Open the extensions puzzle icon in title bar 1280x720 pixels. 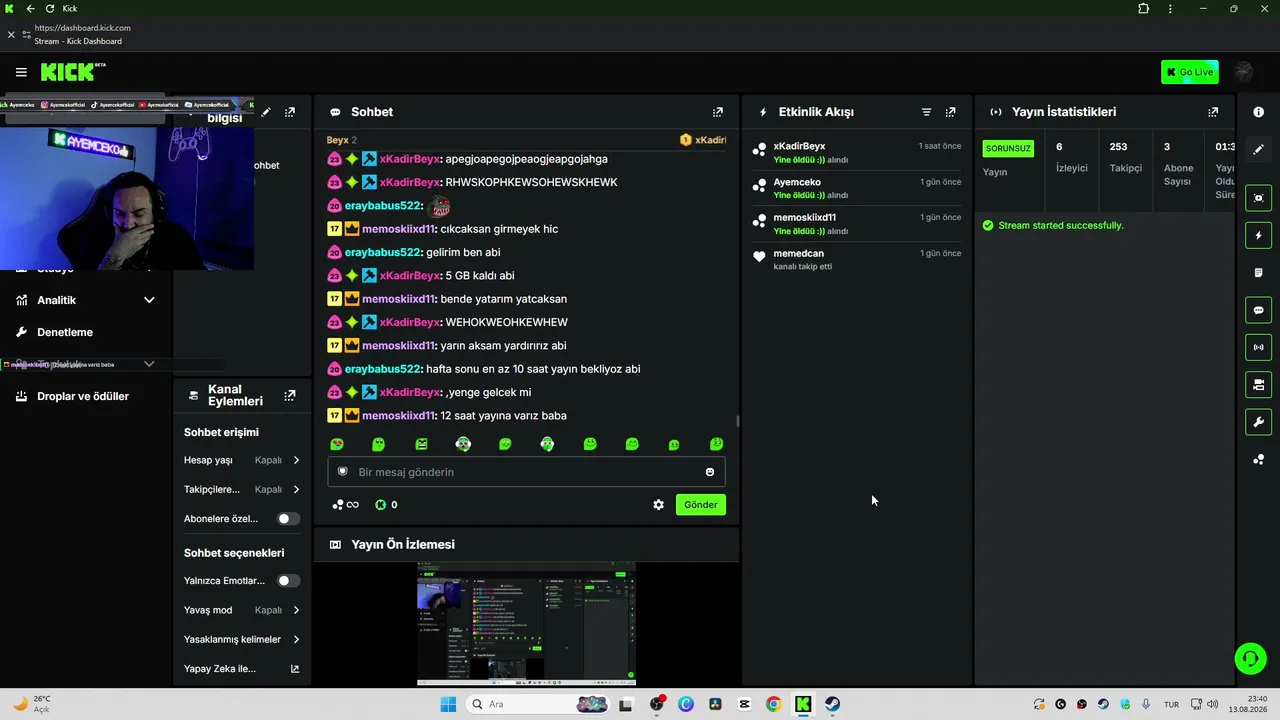point(1143,9)
